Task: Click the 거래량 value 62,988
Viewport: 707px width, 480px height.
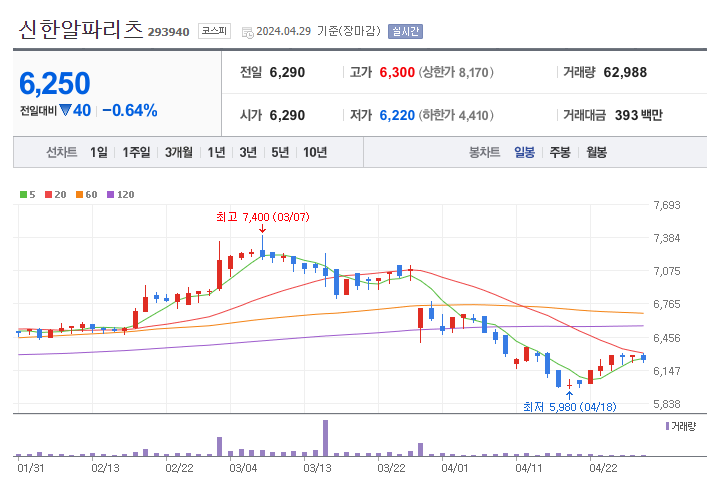Action: pyautogui.click(x=625, y=72)
